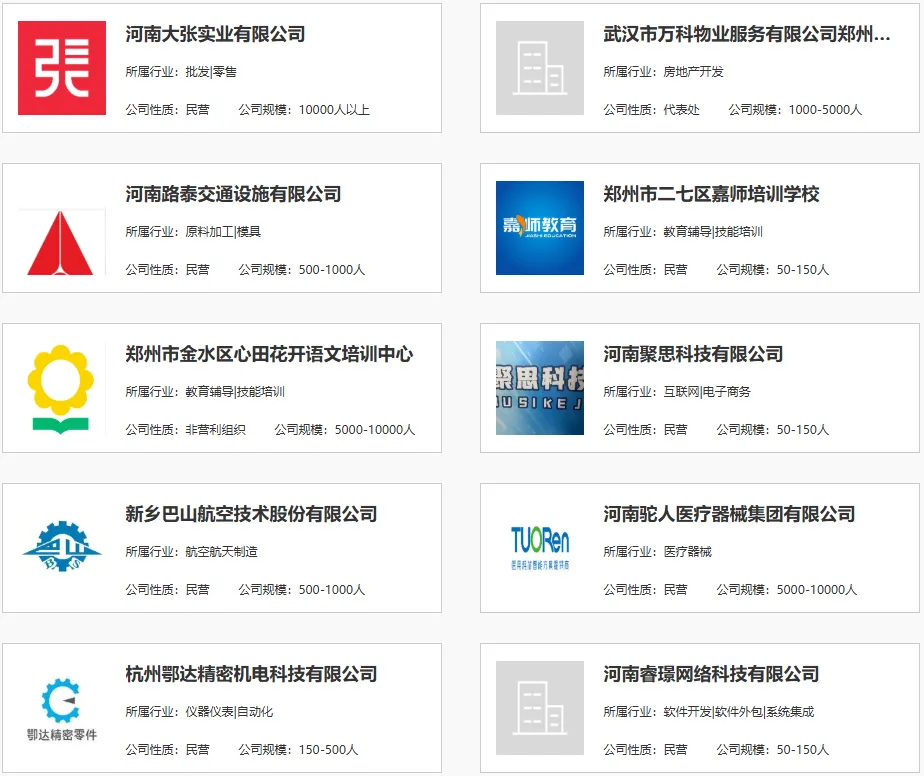
Task: Open company link 郑州市二七区嘉师培训学校
Action: (711, 194)
